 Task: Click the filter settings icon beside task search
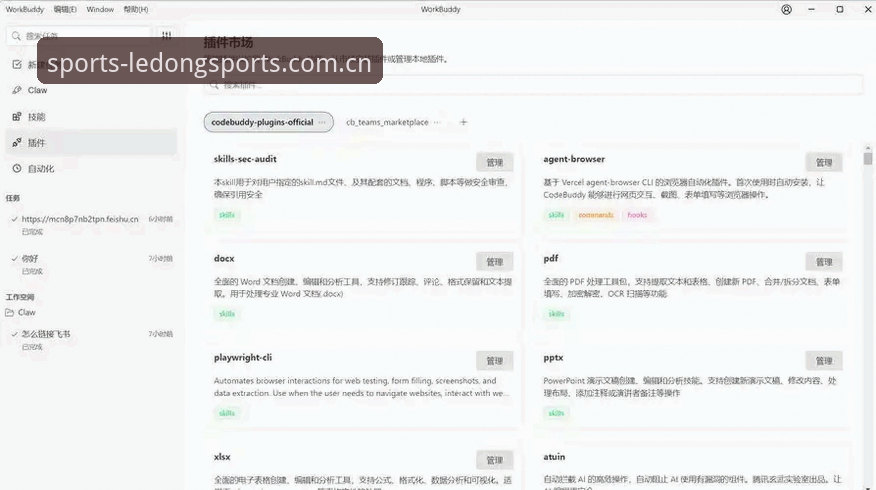click(166, 35)
